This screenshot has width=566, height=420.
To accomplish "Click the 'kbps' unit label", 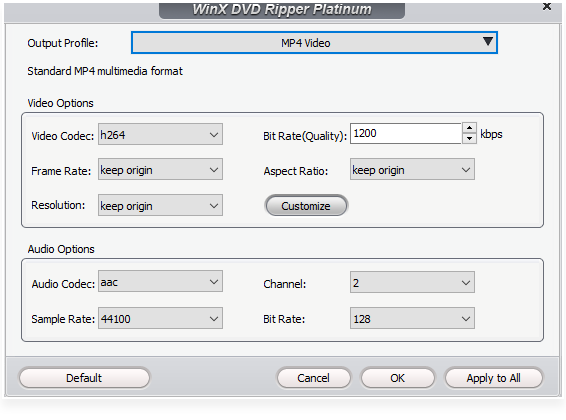I will point(491,134).
